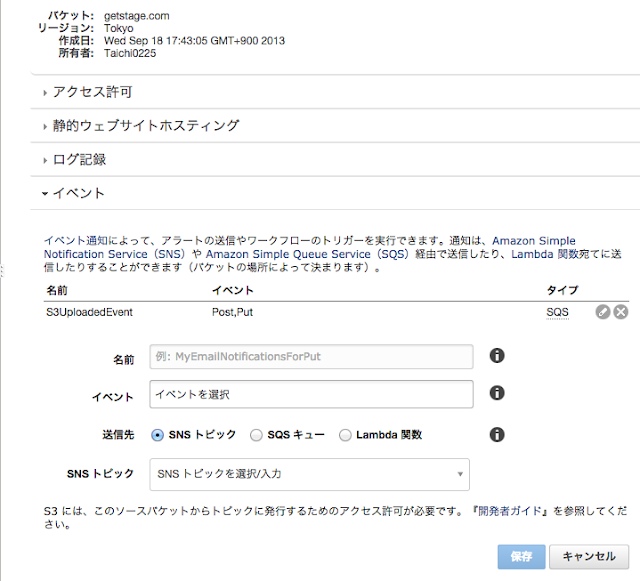
Task: Click the イベントを選択 field
Action: (311, 394)
